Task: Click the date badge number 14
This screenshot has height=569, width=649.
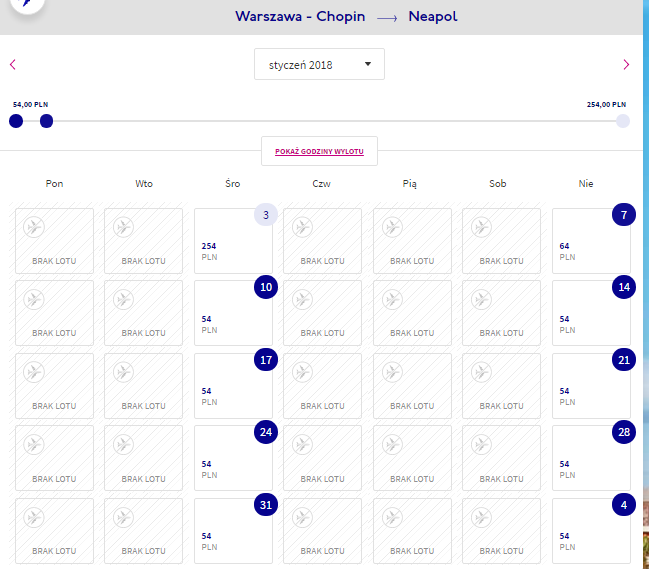Action: click(624, 287)
